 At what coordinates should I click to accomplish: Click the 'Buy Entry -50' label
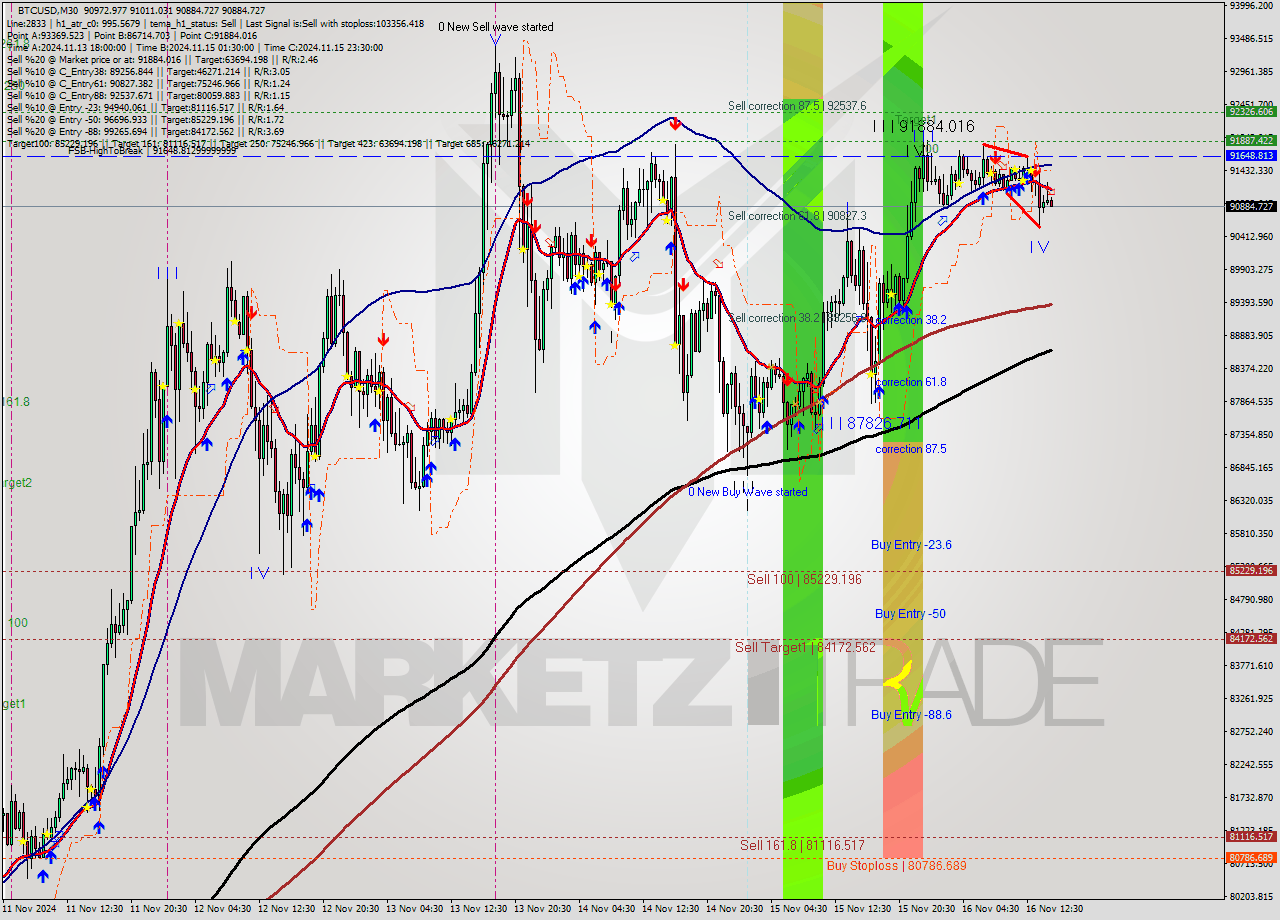click(910, 614)
